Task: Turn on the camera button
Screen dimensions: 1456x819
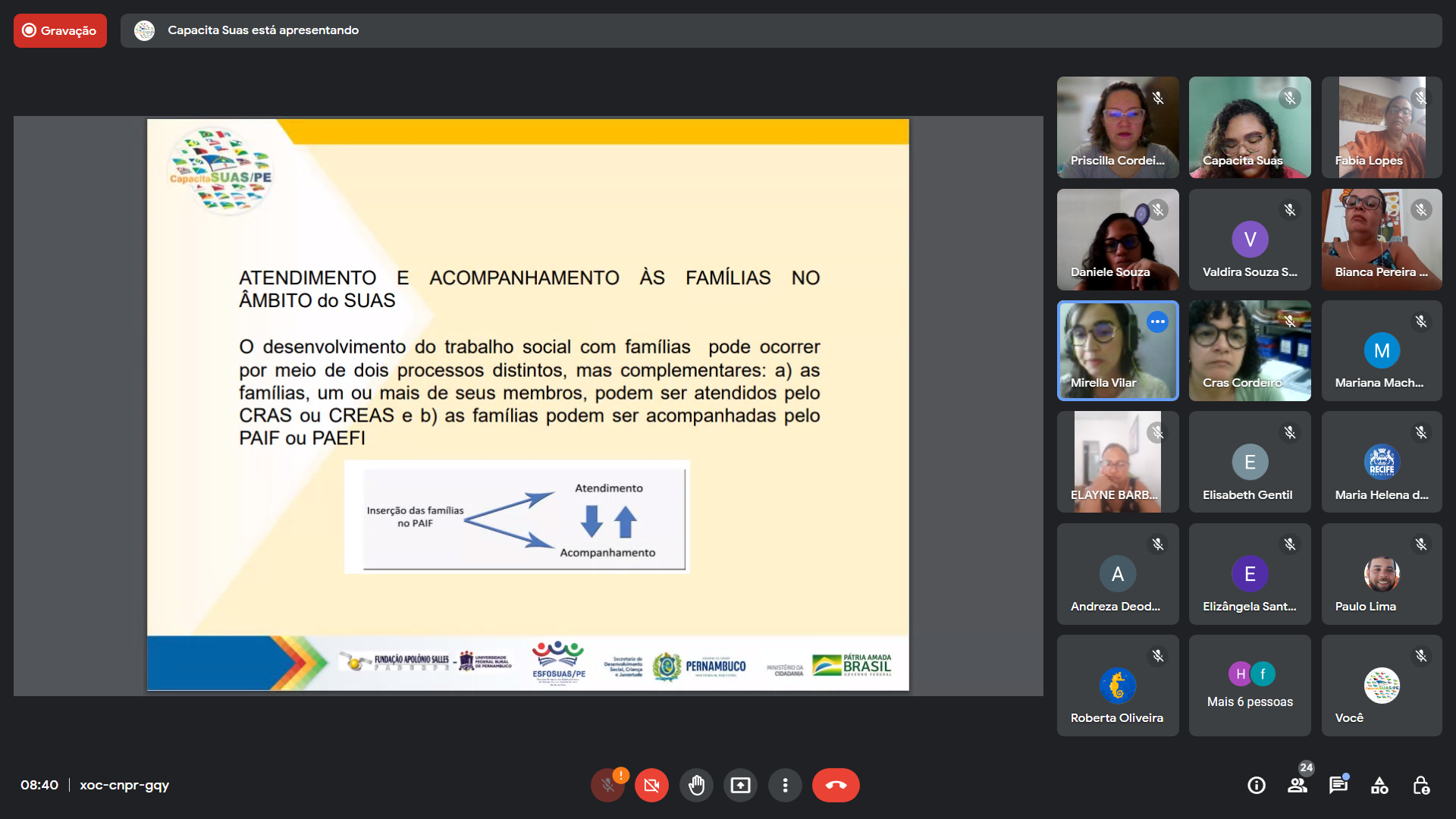Action: coord(651,785)
